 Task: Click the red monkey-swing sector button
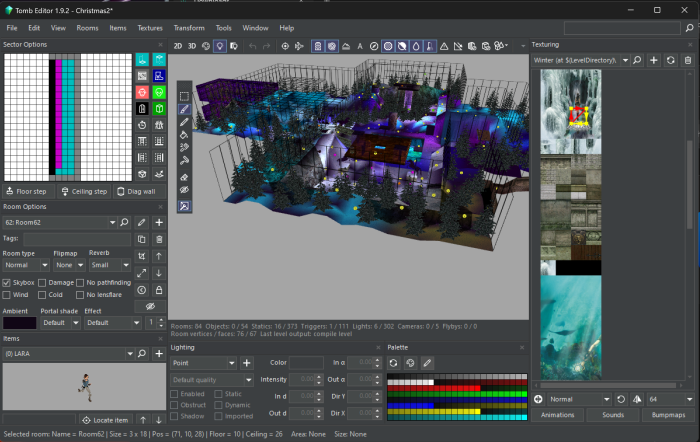pyautogui.click(x=142, y=92)
